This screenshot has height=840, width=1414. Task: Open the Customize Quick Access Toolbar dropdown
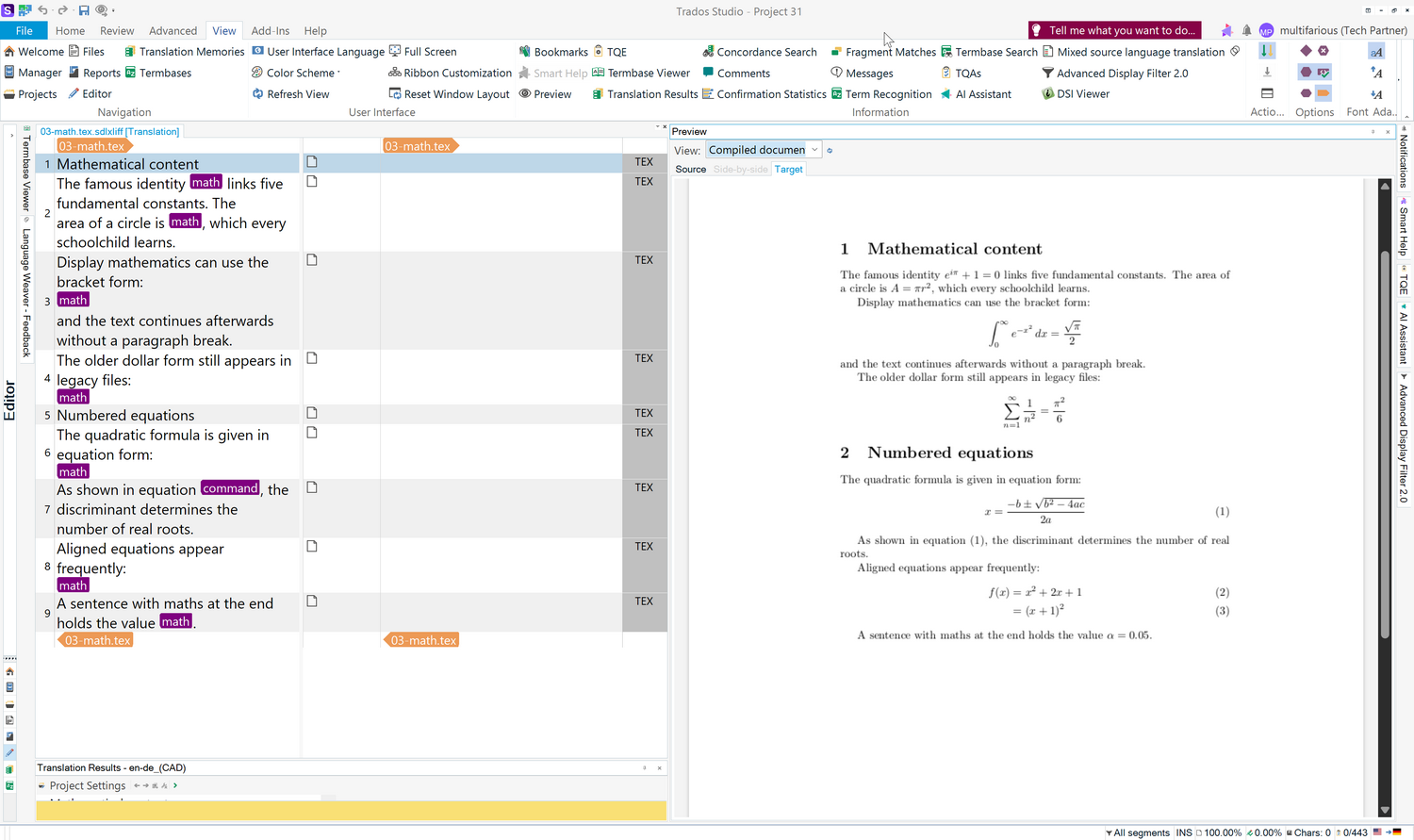tap(114, 10)
